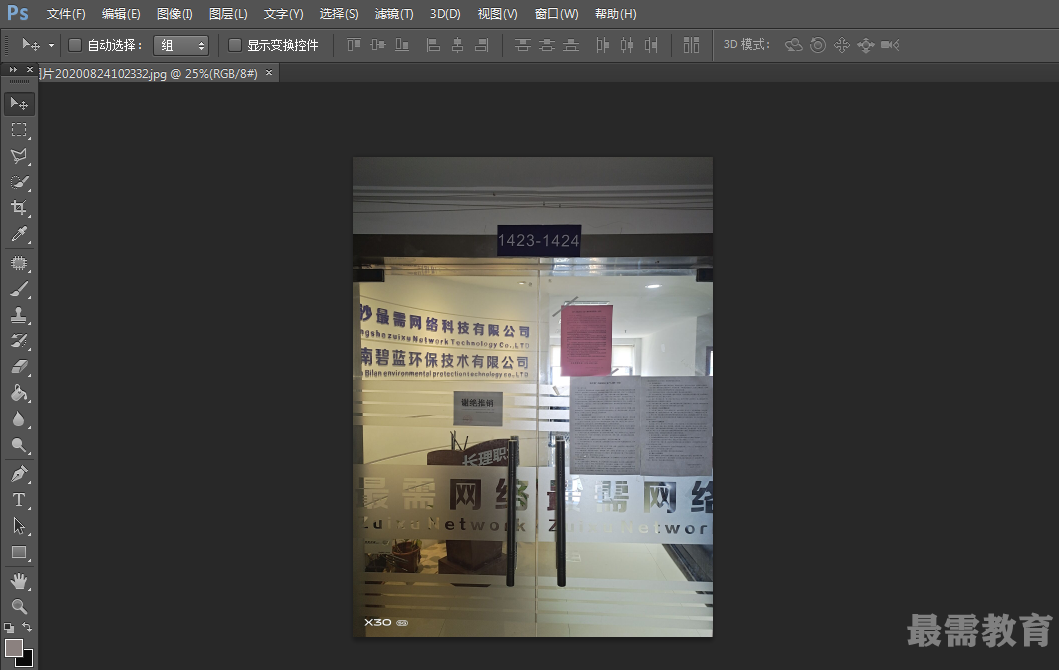Select the Rectangular Marquee tool
The width and height of the screenshot is (1059, 670).
pyautogui.click(x=19, y=130)
